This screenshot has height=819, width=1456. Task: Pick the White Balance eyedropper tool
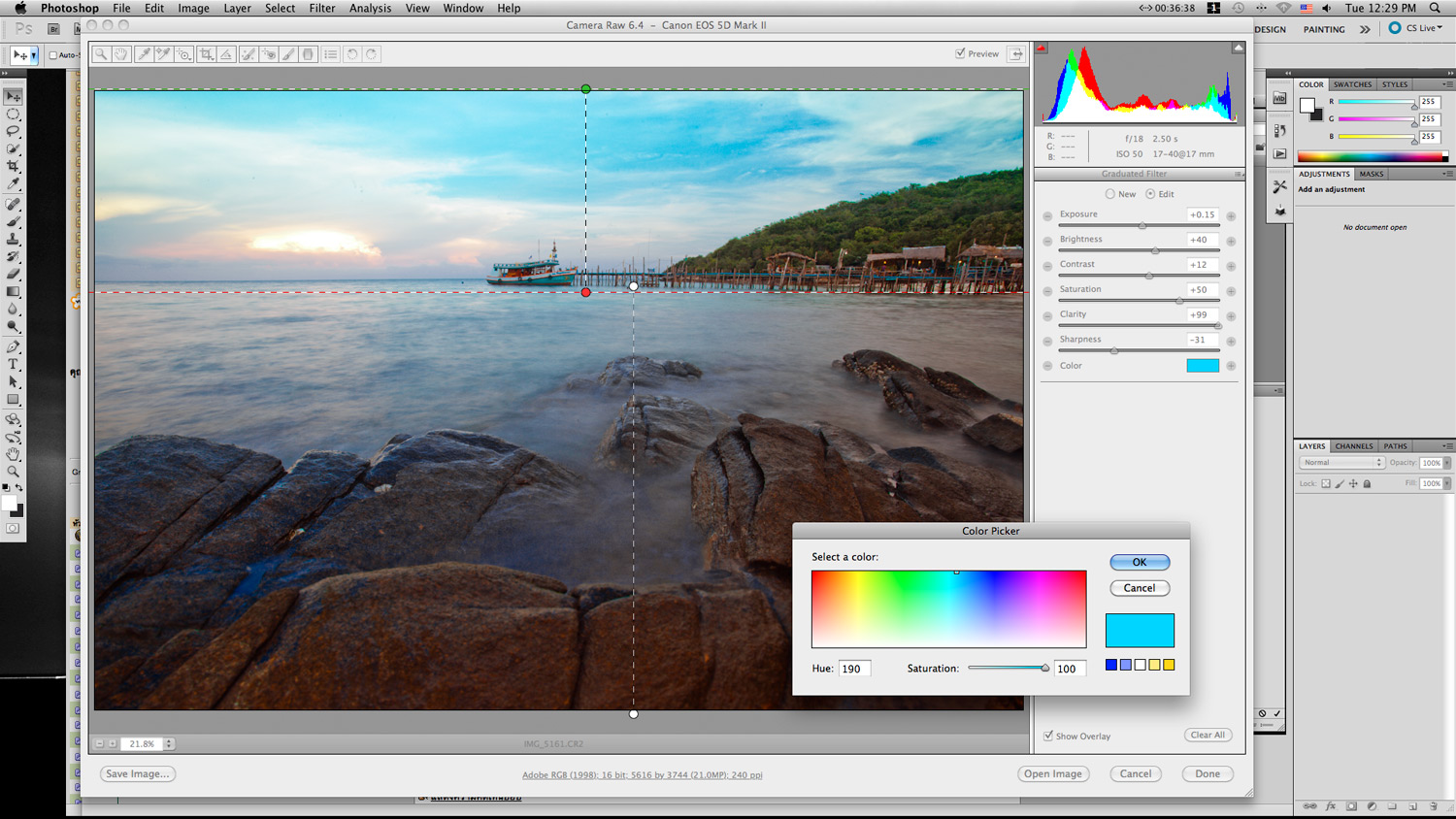(143, 54)
